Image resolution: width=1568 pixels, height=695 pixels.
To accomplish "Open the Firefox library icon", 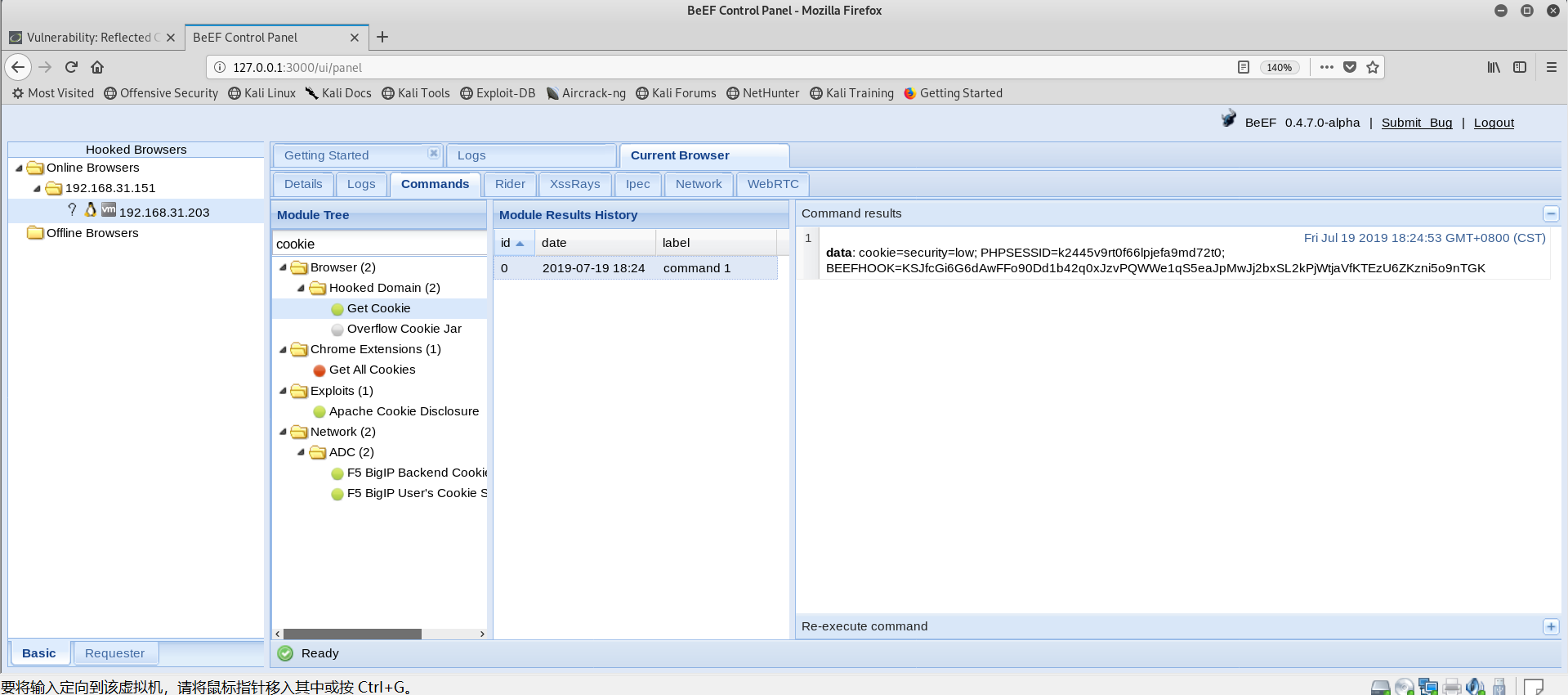I will click(1494, 67).
